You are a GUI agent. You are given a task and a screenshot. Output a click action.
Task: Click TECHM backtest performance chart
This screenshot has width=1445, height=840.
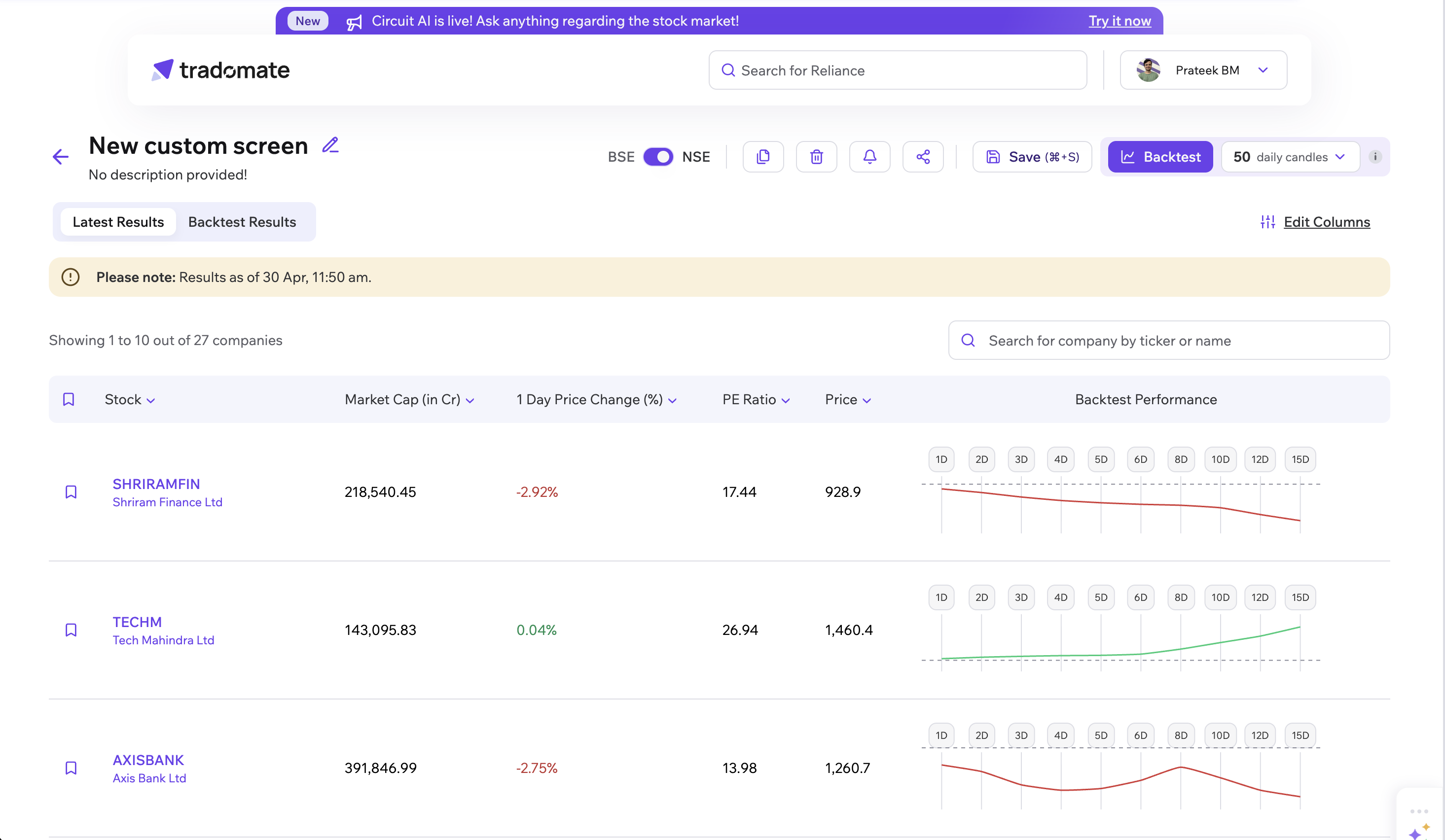click(1120, 644)
